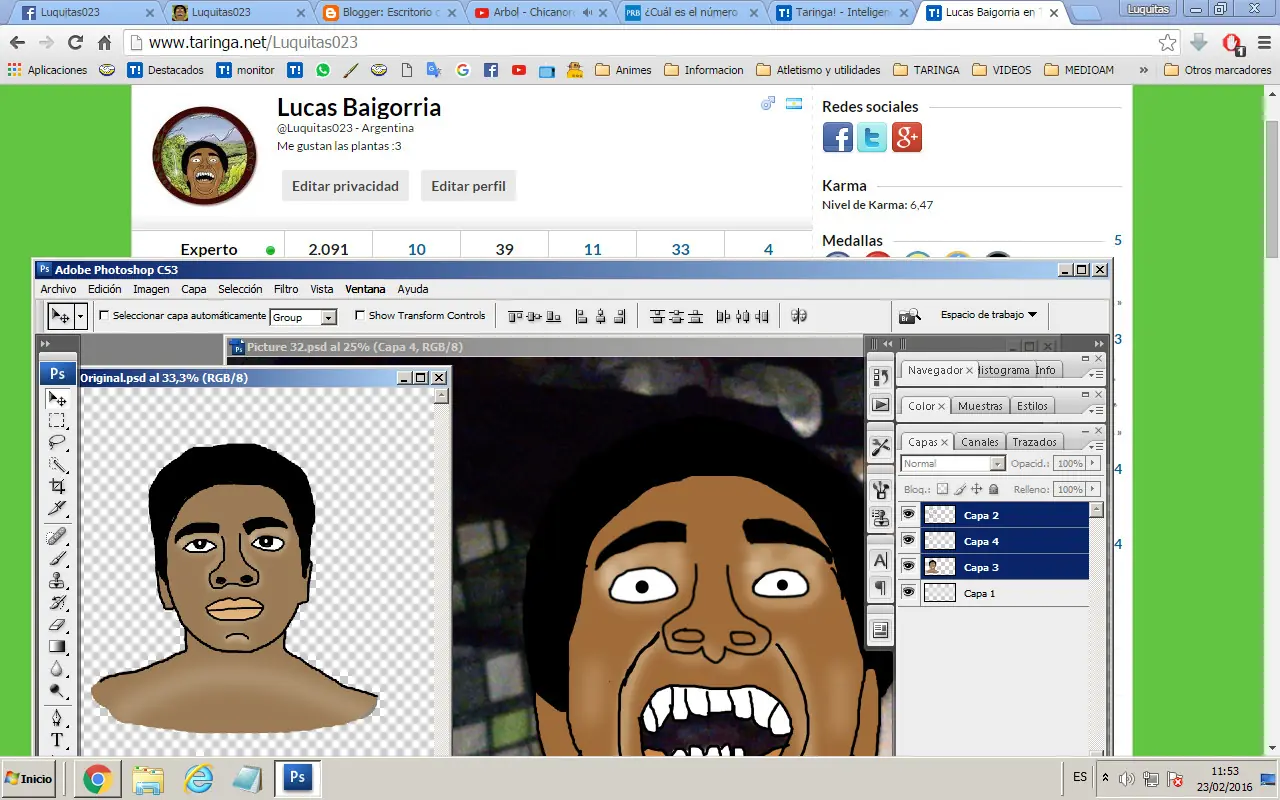The width and height of the screenshot is (1280, 800).
Task: Open the History panel icon in dock
Action: tap(880, 377)
